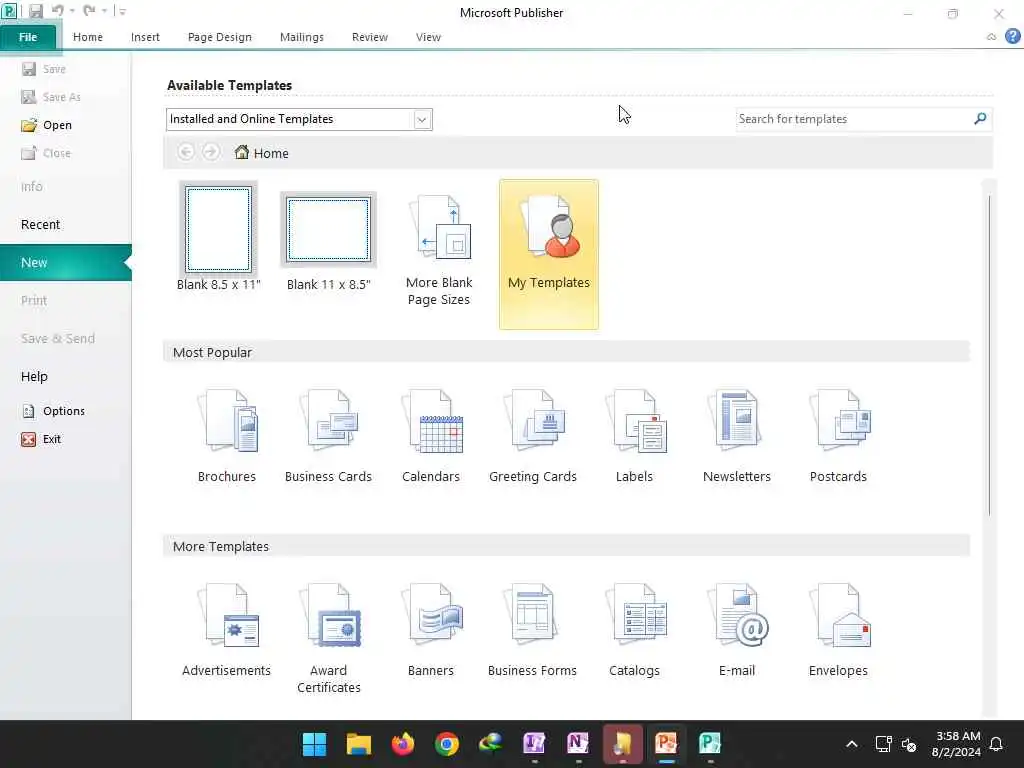Open the Publisher Help question mark

[x=1012, y=37]
